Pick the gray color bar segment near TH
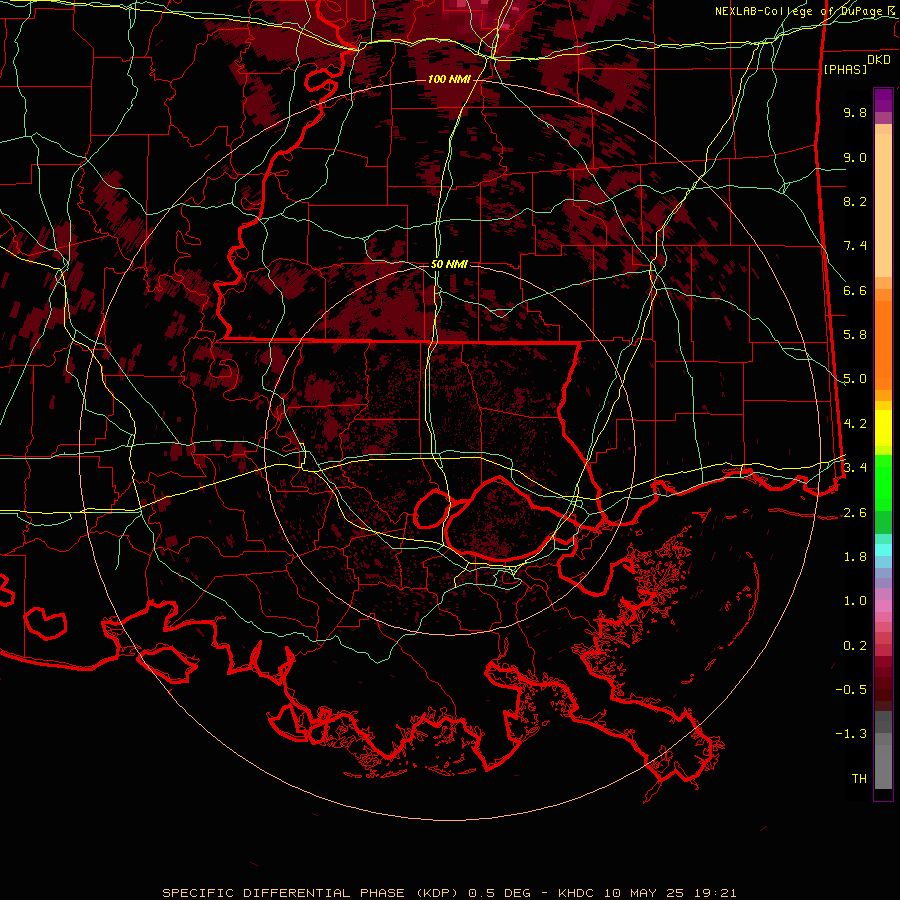 [x=883, y=766]
